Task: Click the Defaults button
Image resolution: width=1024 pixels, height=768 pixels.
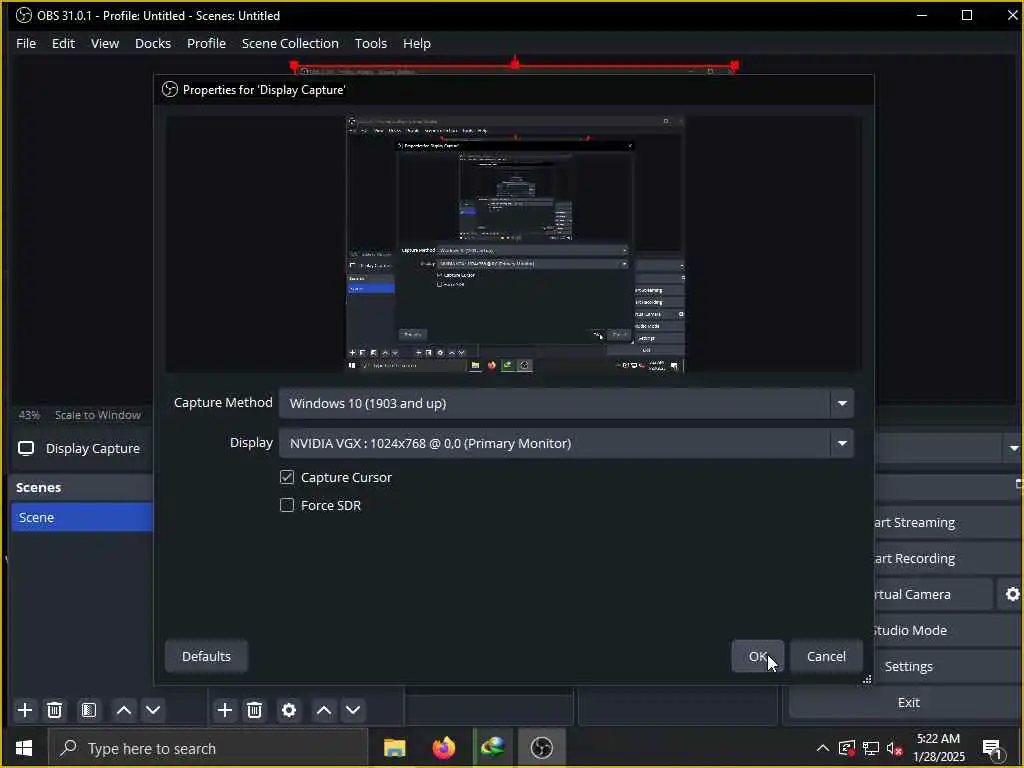Action: (206, 656)
